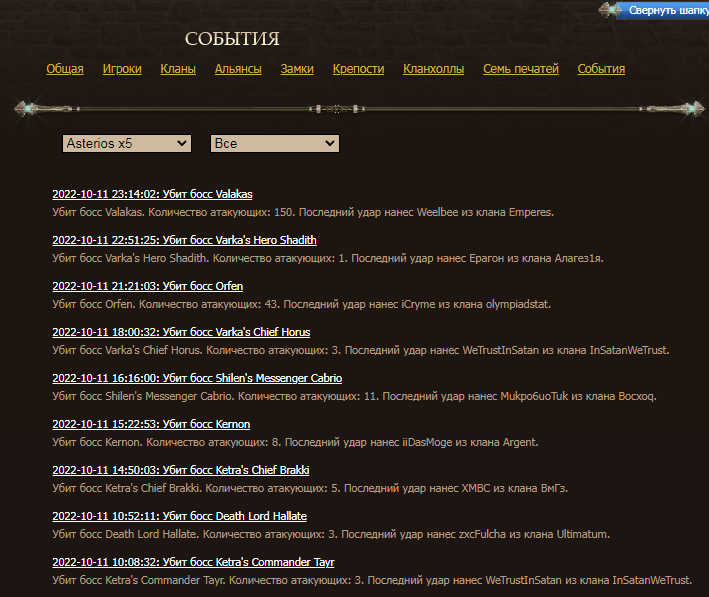Screen dimensions: 709x597
Task: Click the Свернуть шапку collapse header button
Action: pyautogui.click(x=666, y=10)
